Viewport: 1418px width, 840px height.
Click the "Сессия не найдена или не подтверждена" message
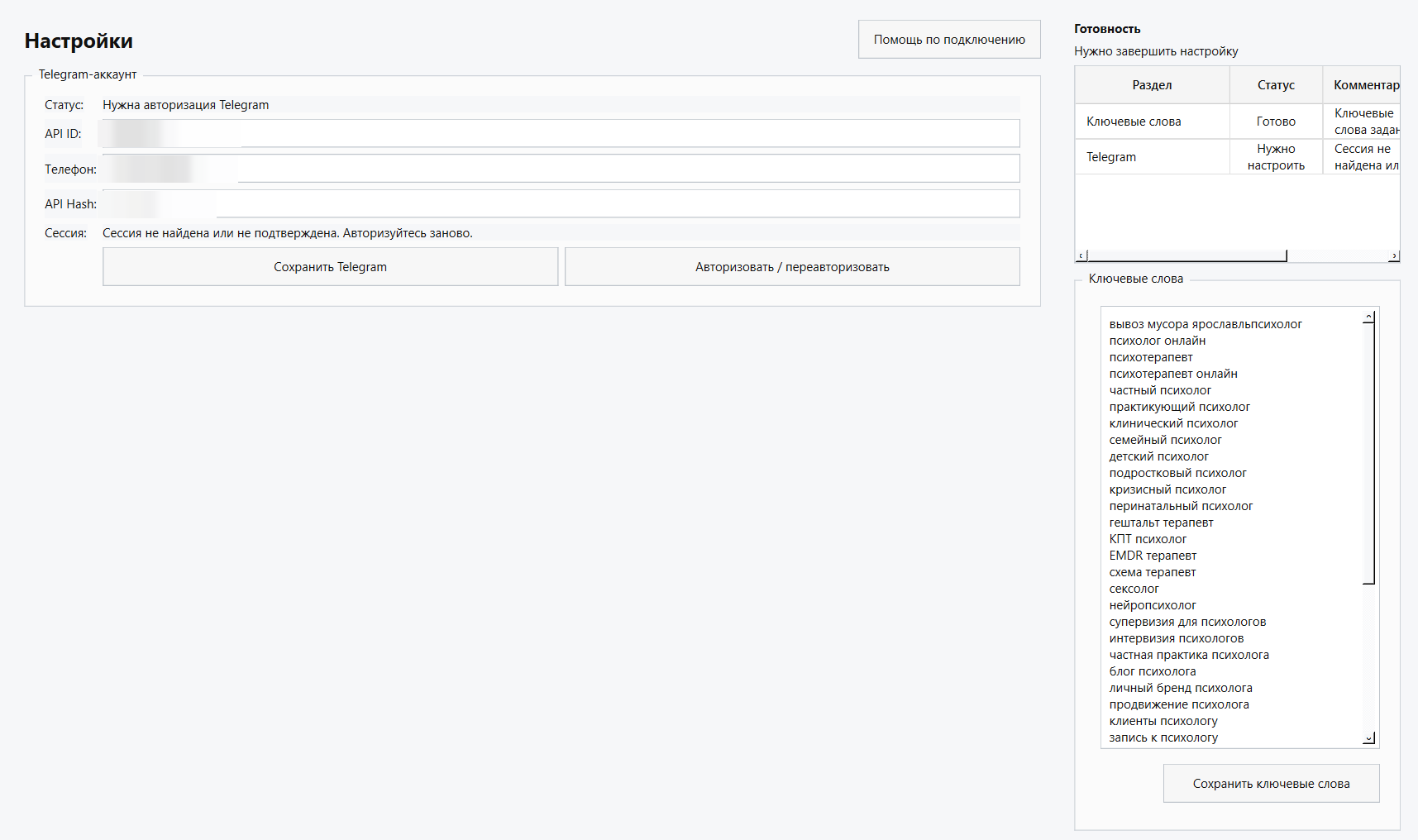[288, 233]
